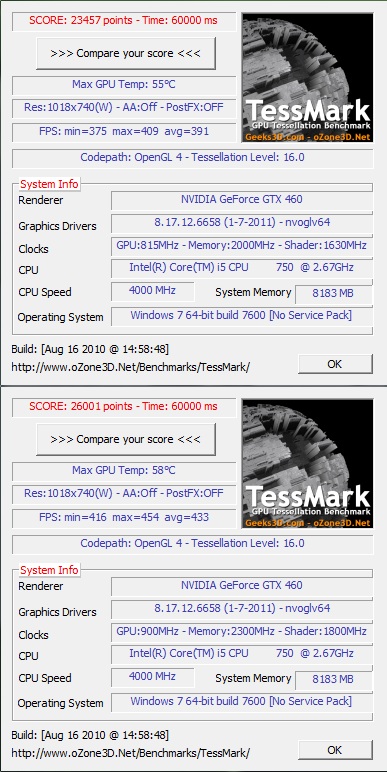Image resolution: width=387 pixels, height=772 pixels.
Task: Click the oZone3D.Net TessMark URL in bottom dialog
Action: pyautogui.click(x=130, y=753)
